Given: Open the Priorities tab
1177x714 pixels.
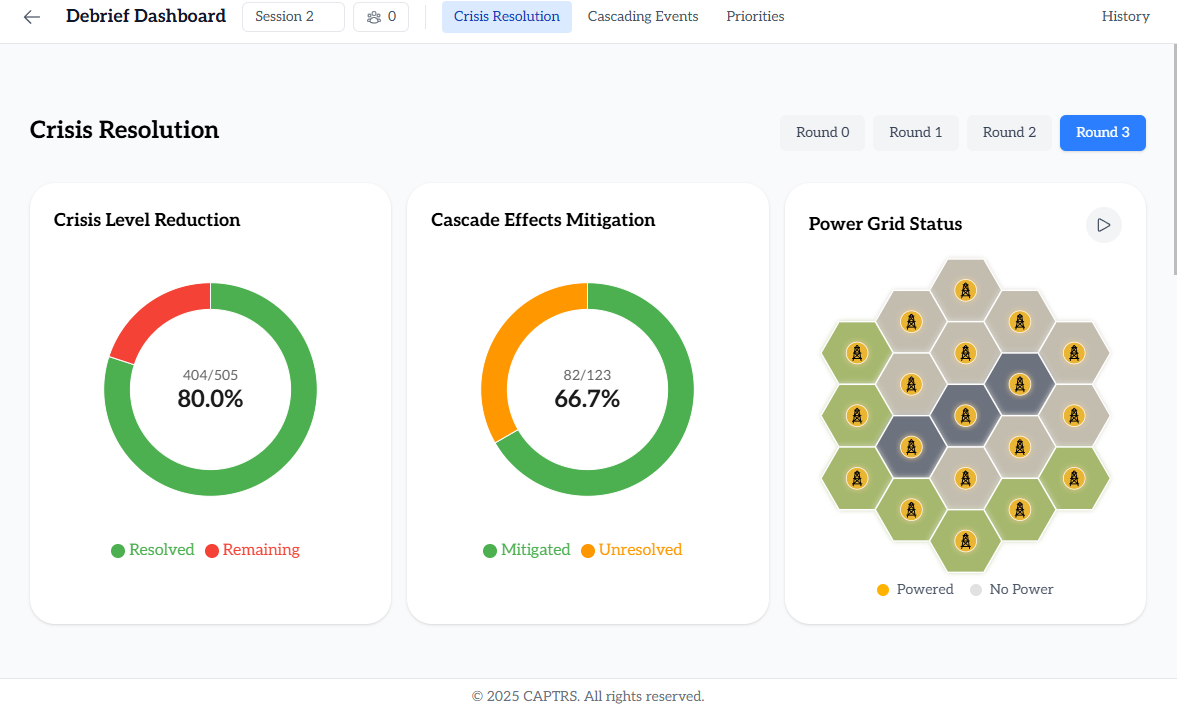Looking at the screenshot, I should 755,17.
